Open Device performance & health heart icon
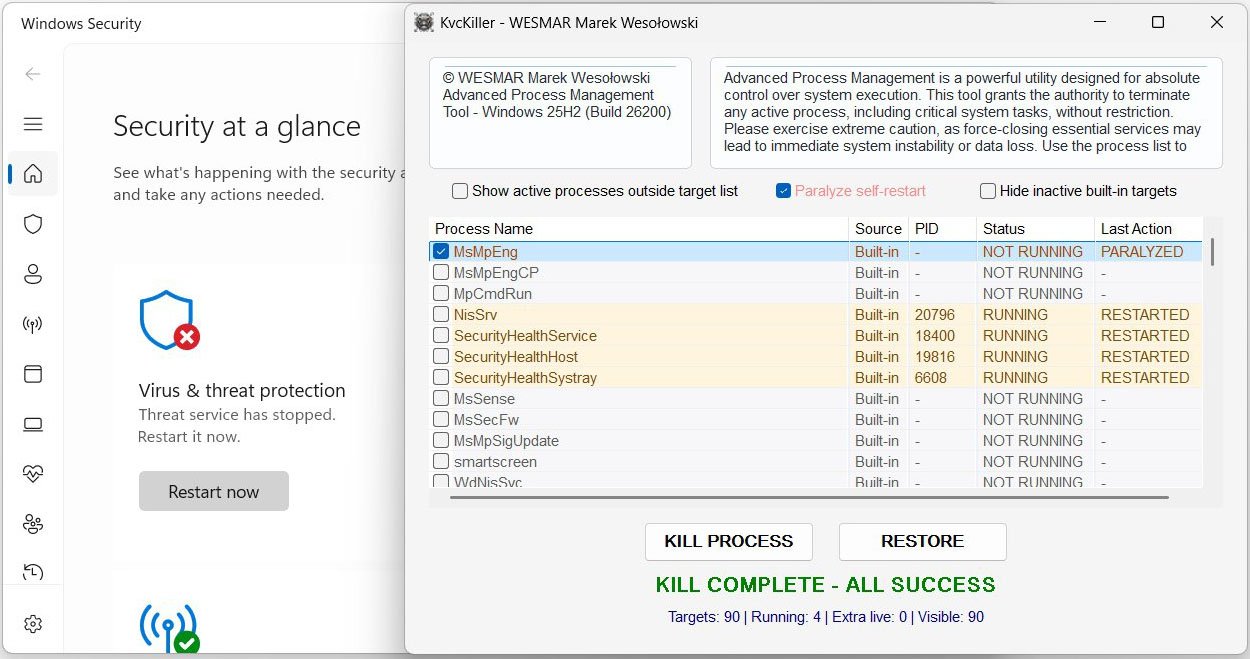Screen dimensions: 1250x659 click(x=33, y=474)
